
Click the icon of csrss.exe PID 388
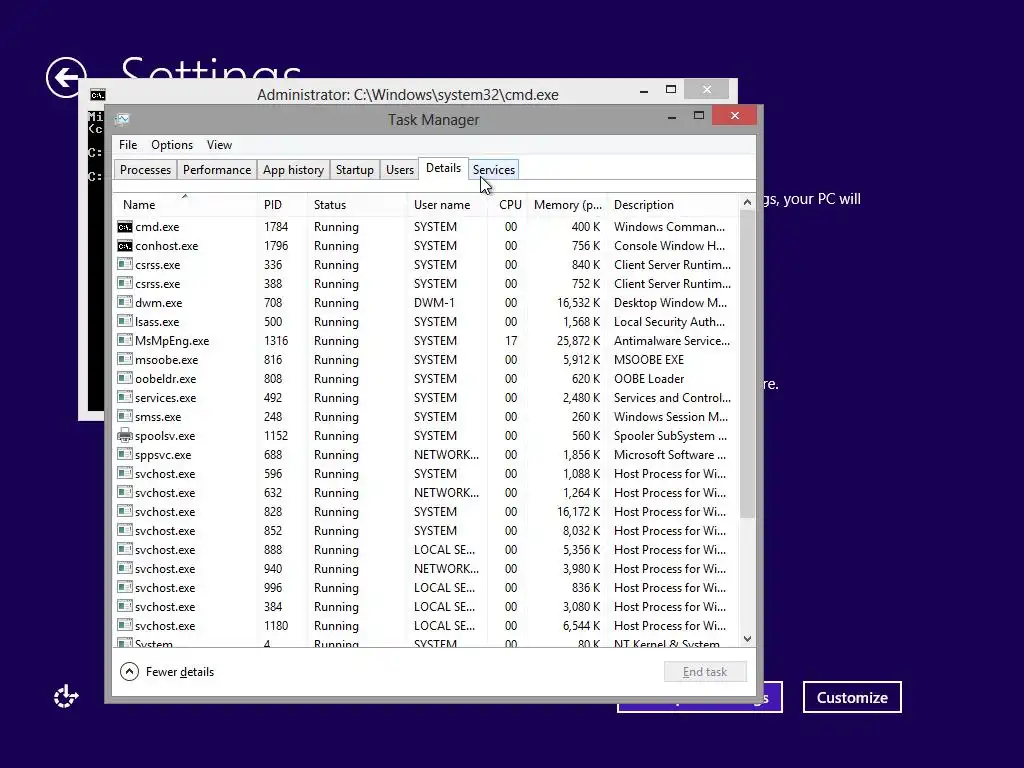pos(125,283)
